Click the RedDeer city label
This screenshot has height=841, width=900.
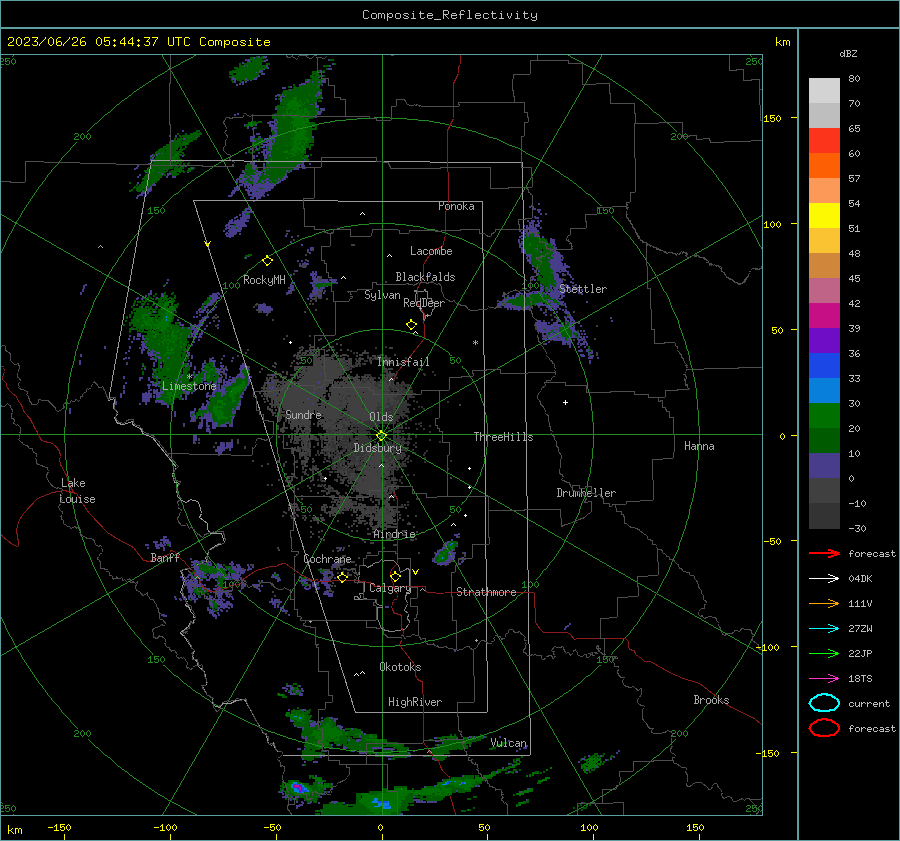[424, 303]
